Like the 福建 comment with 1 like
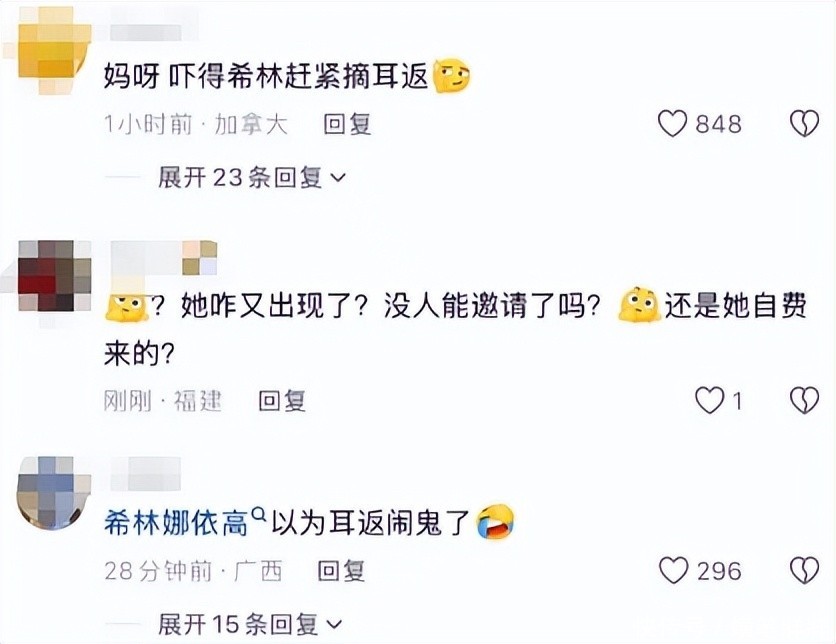 click(x=710, y=400)
